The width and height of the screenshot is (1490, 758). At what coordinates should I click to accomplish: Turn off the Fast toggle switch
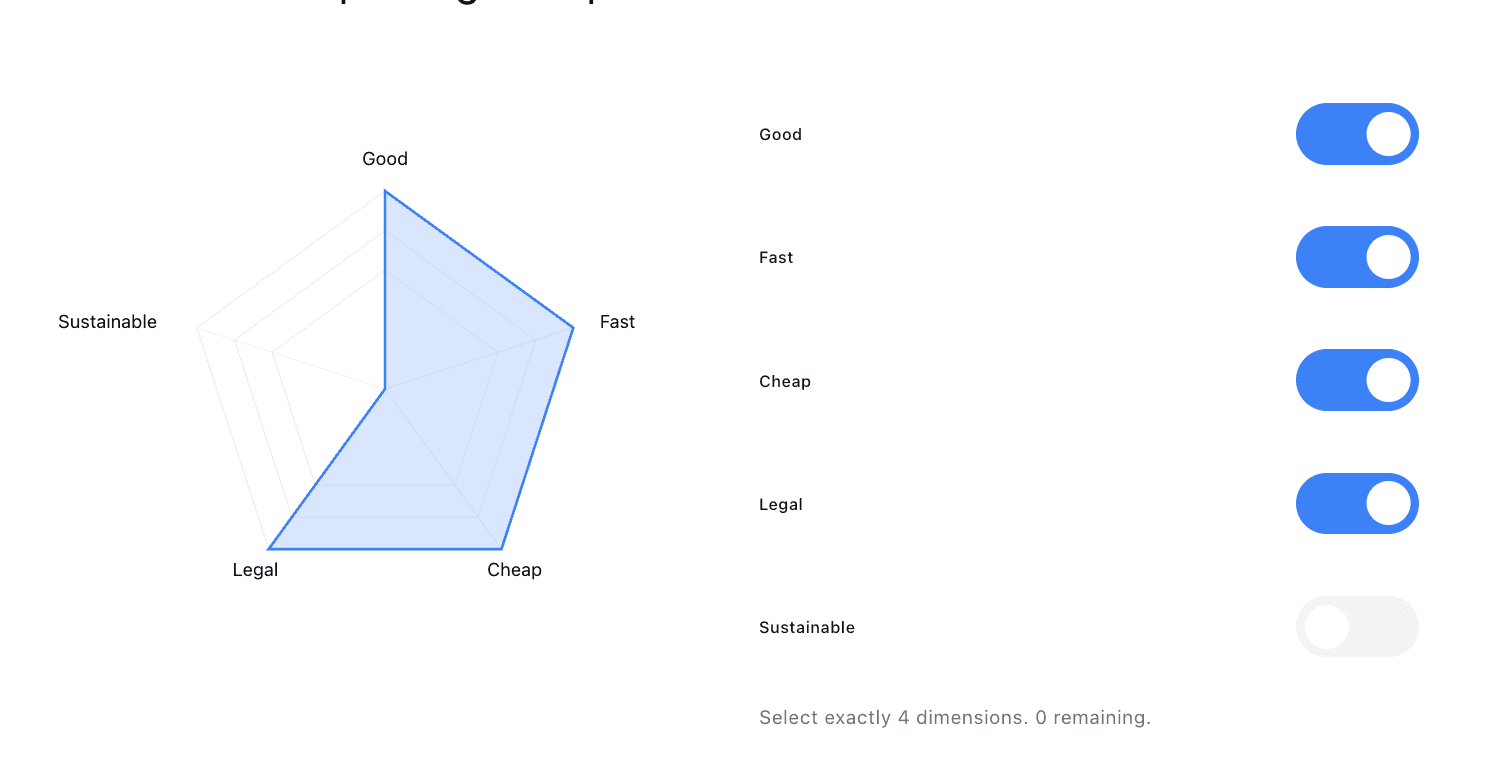click(x=1357, y=257)
